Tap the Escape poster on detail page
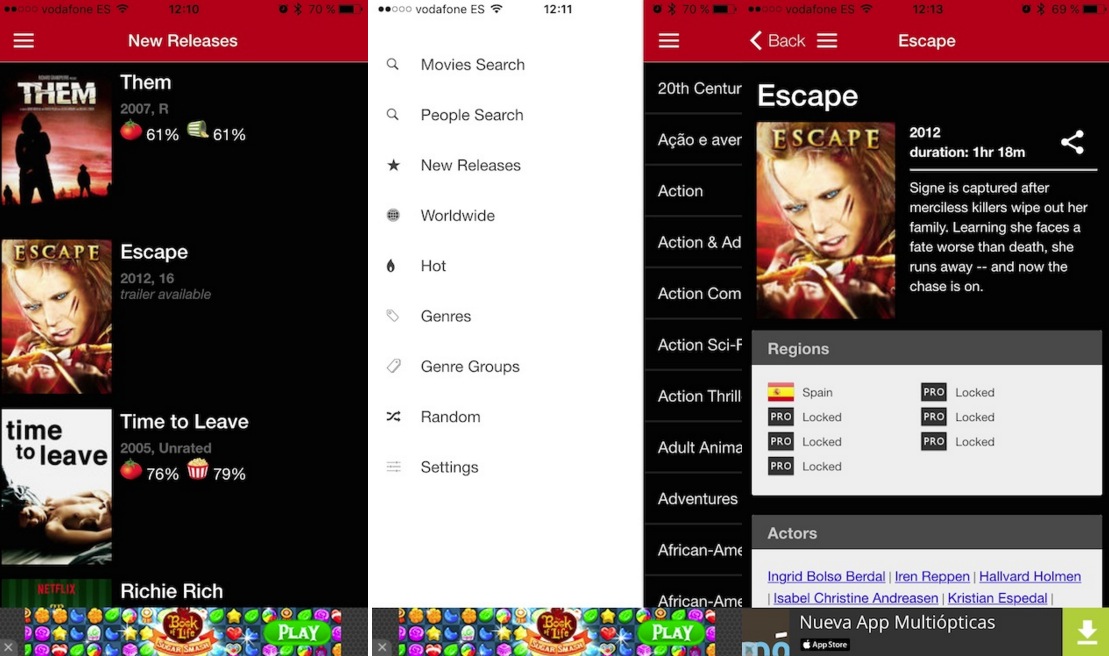 (825, 220)
